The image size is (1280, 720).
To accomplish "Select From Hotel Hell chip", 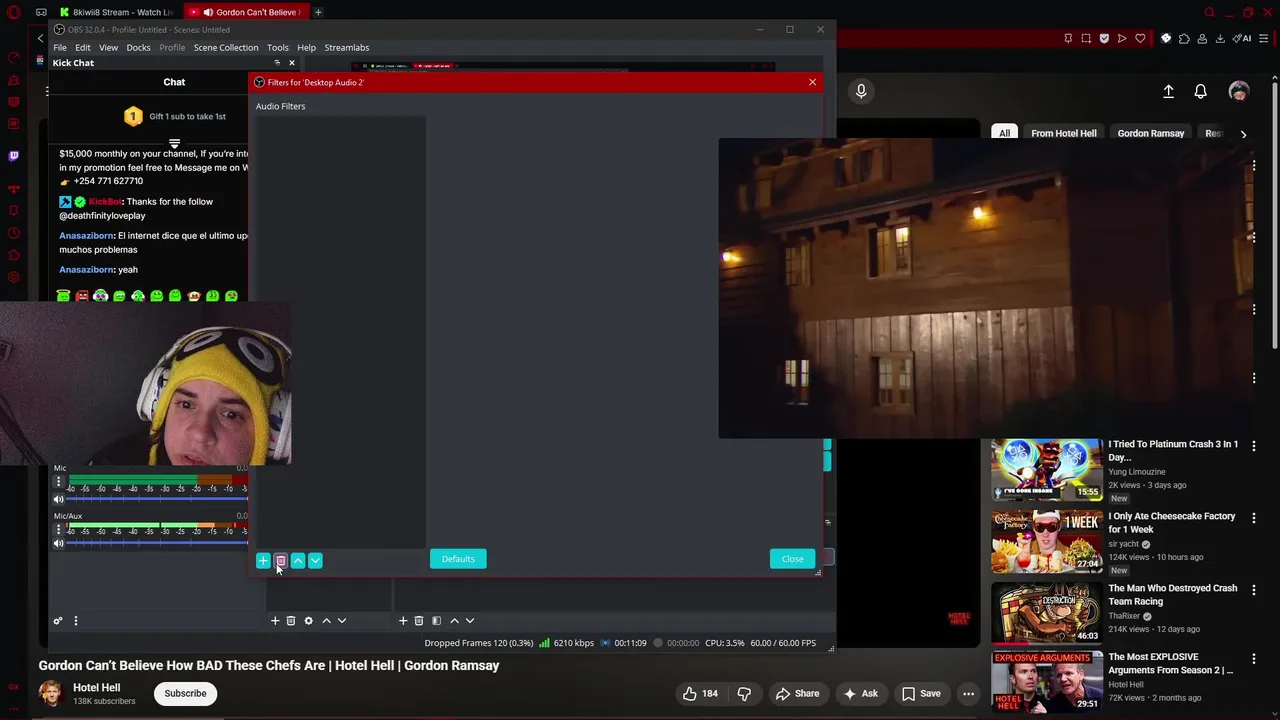I will pos(1064,133).
